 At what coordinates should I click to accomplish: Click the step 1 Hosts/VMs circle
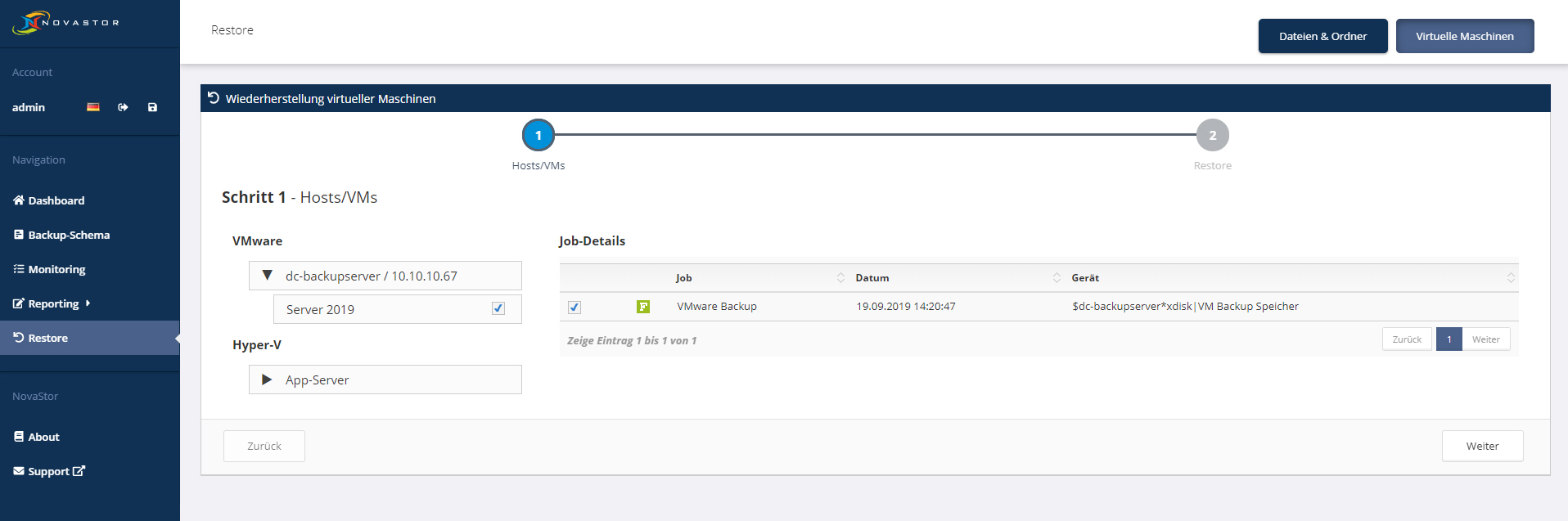coord(538,136)
